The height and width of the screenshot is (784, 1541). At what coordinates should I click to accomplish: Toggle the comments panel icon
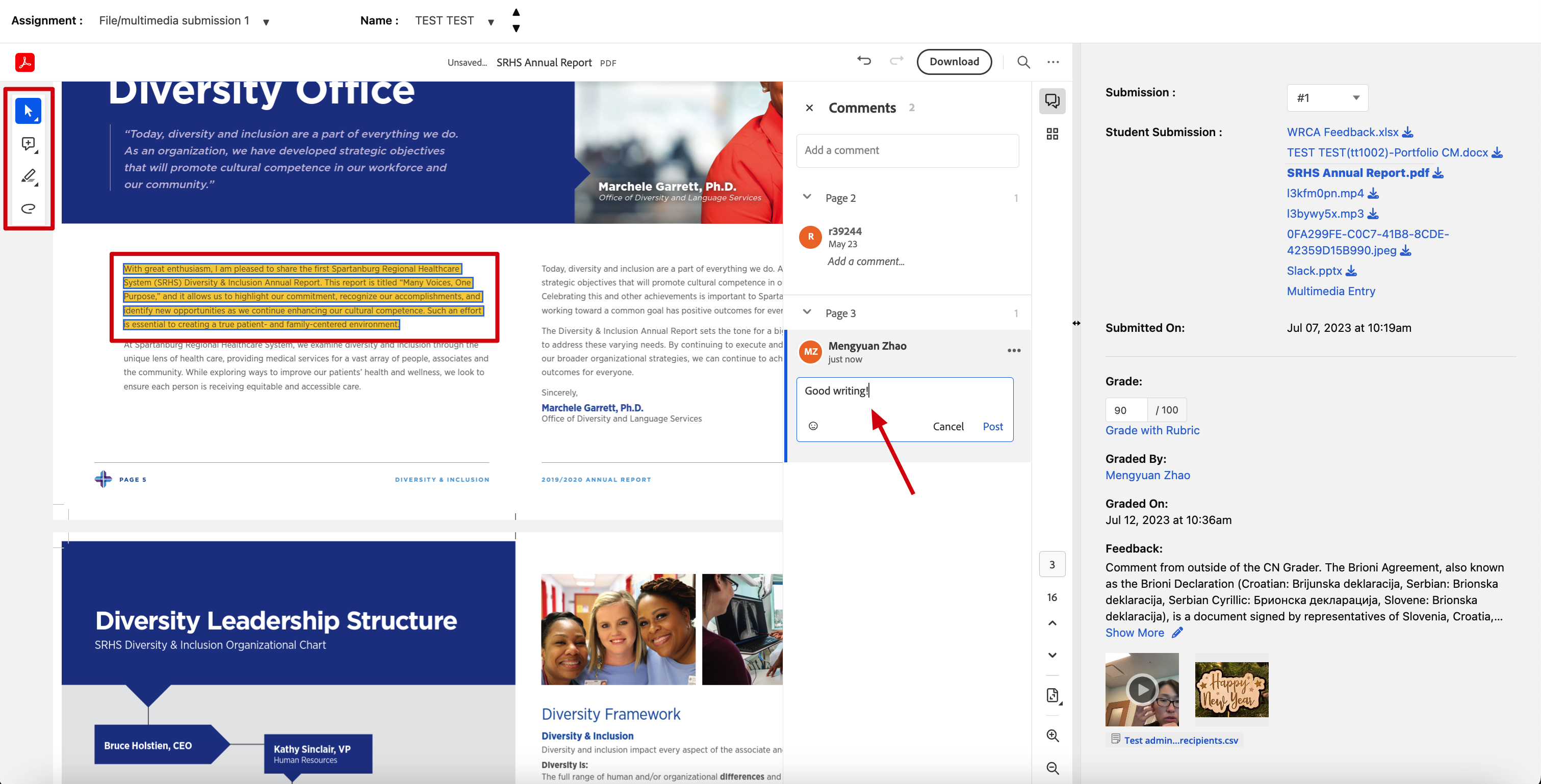[1052, 101]
